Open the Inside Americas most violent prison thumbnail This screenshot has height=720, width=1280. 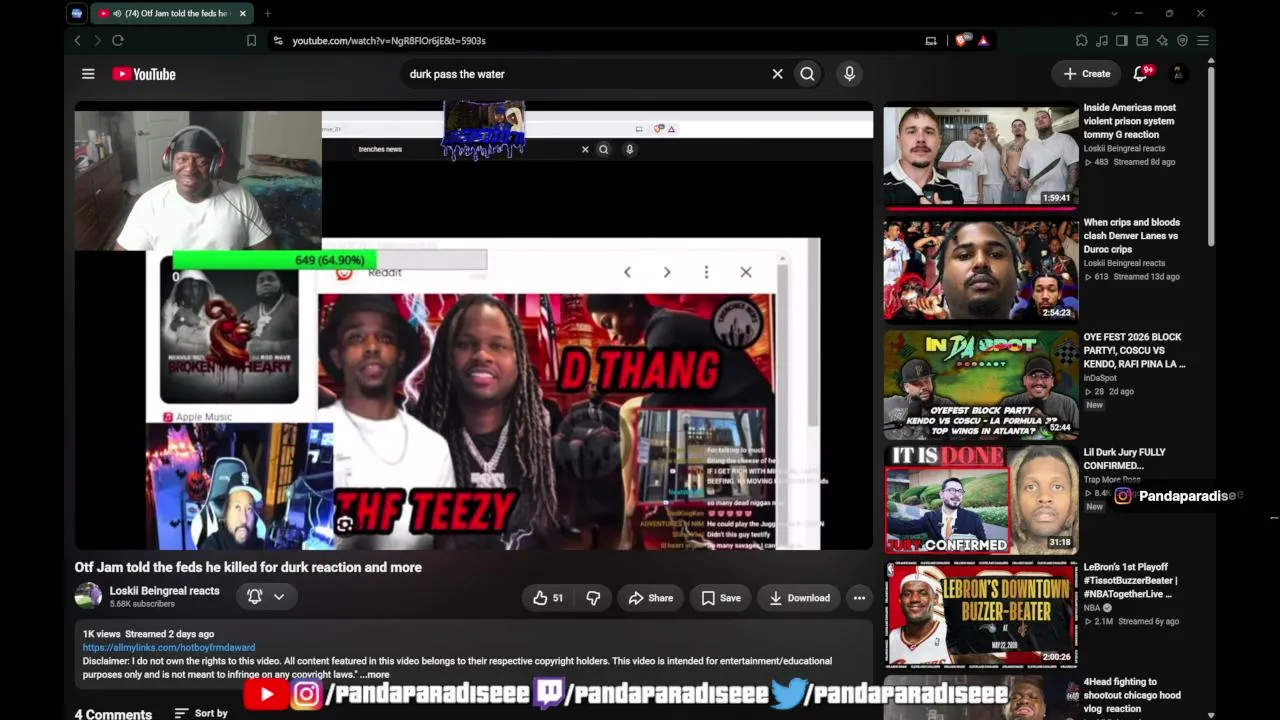pos(981,155)
